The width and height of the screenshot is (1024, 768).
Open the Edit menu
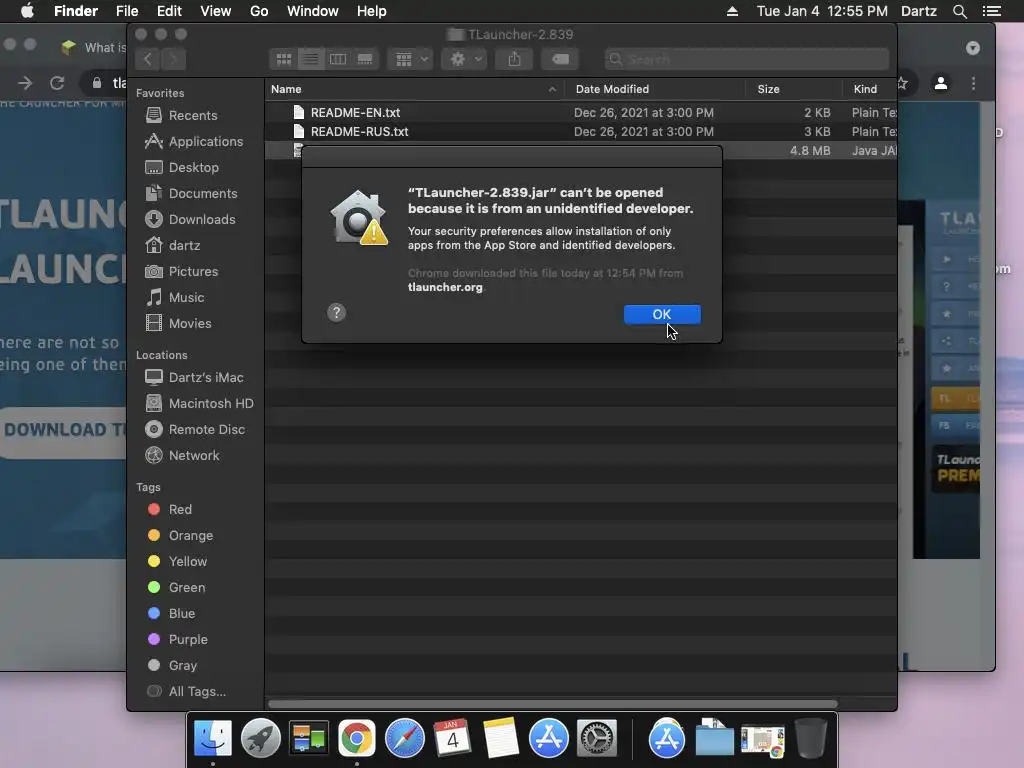[x=169, y=11]
